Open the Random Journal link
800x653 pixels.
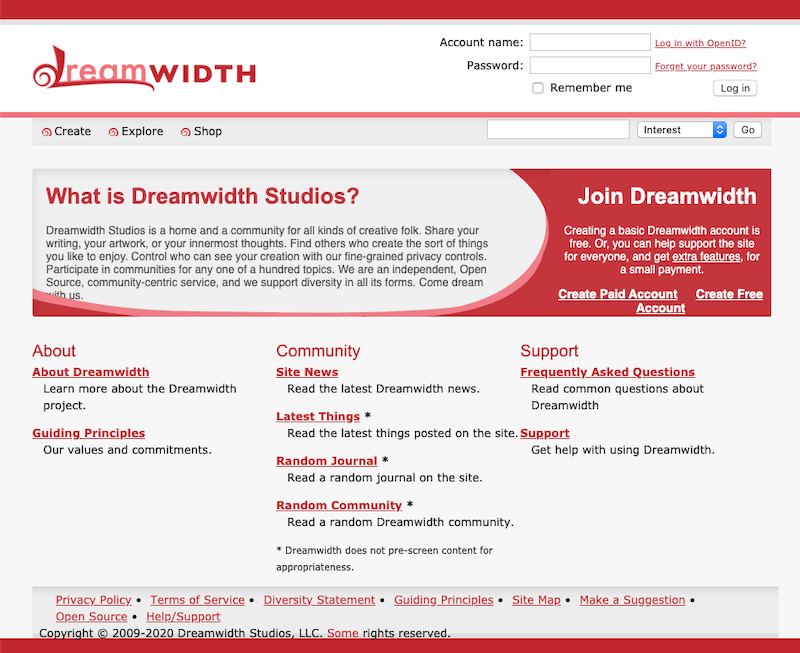[327, 461]
